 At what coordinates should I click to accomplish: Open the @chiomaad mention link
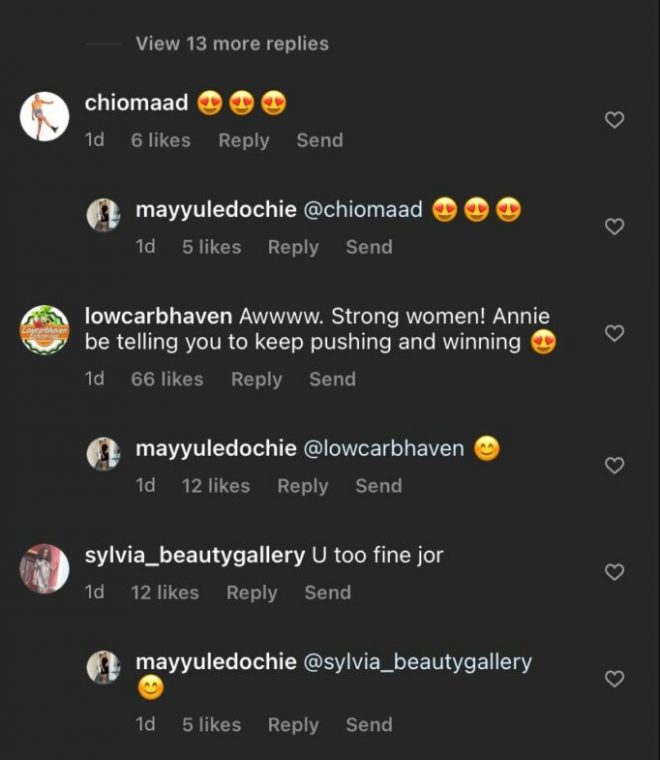coord(361,211)
